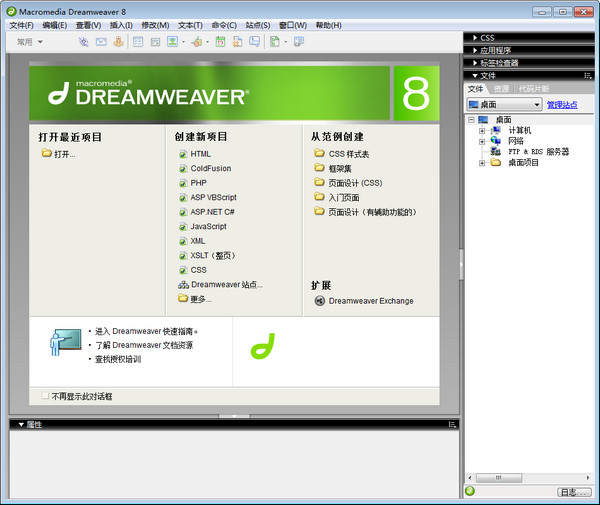Viewport: 600px width, 505px height.
Task: Click the Hyperlink icon in Insert toolbar
Action: point(84,42)
